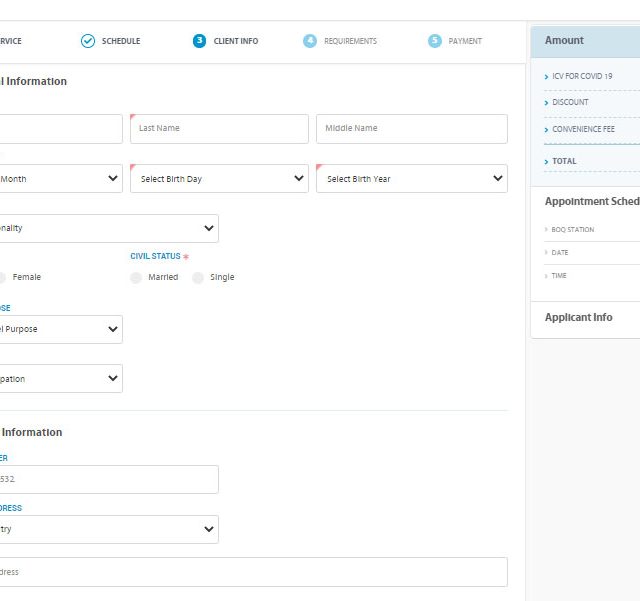The width and height of the screenshot is (640, 601).
Task: Choose Single civil status option
Action: pos(198,277)
